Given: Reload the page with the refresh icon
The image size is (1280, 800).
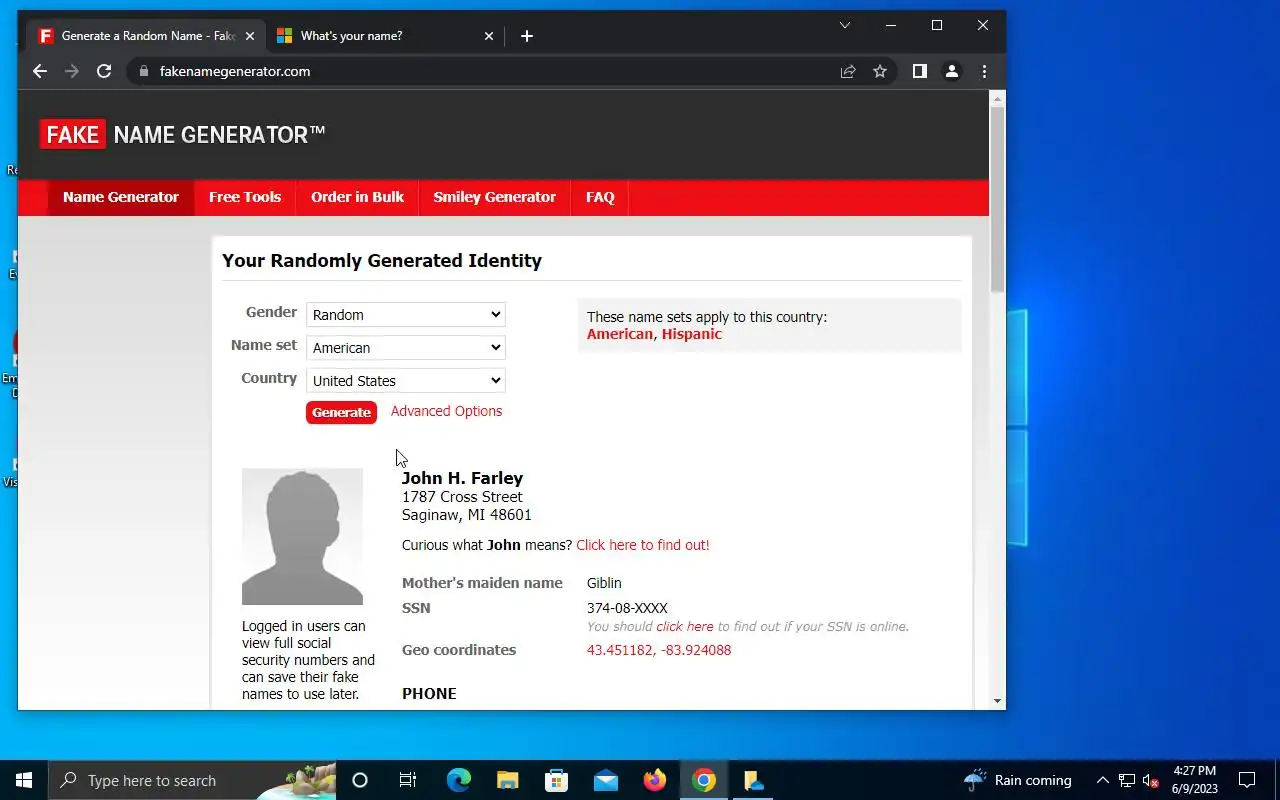Looking at the screenshot, I should [x=104, y=71].
